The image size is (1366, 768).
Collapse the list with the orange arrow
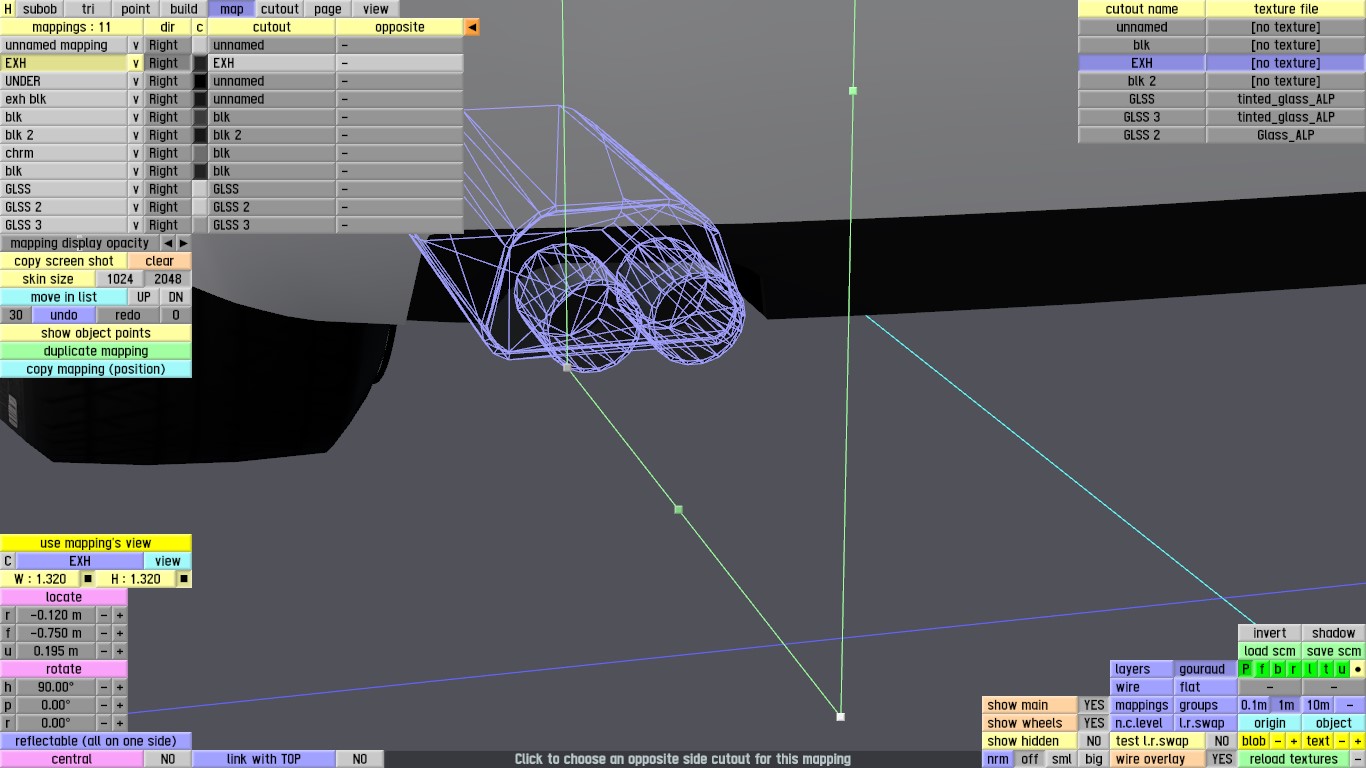[472, 27]
